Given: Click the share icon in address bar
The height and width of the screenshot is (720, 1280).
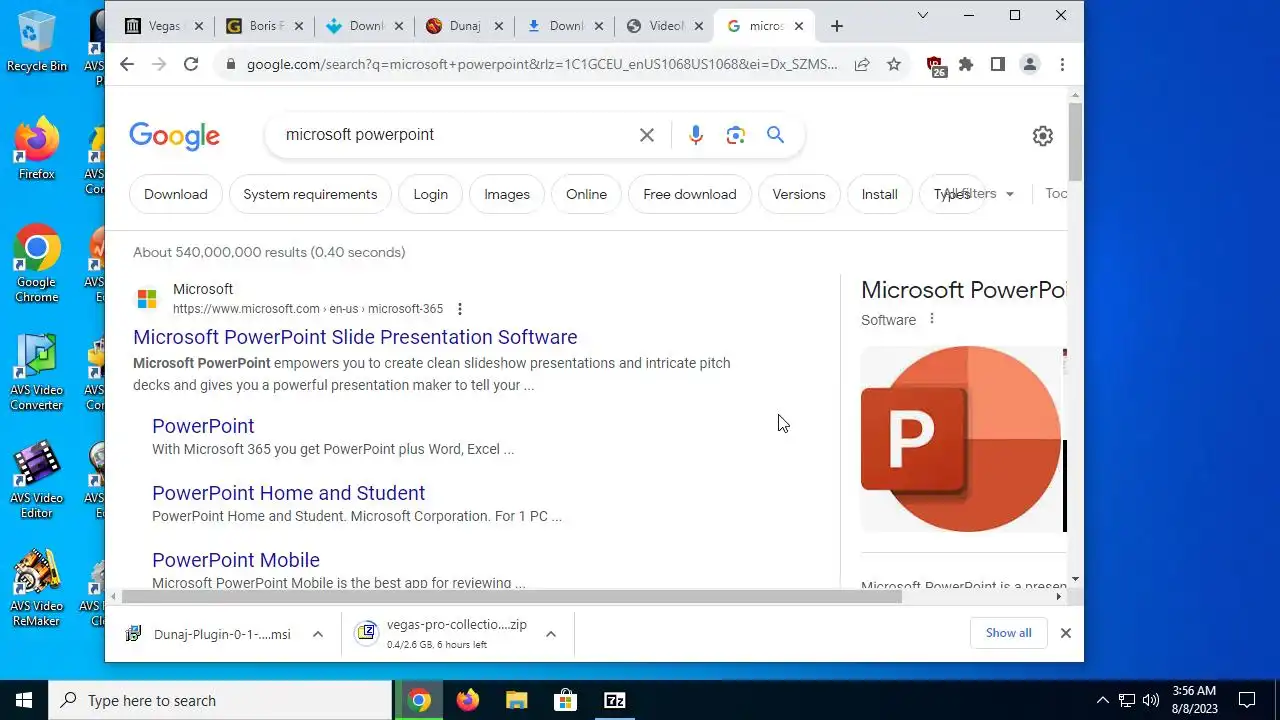Looking at the screenshot, I should pyautogui.click(x=861, y=64).
